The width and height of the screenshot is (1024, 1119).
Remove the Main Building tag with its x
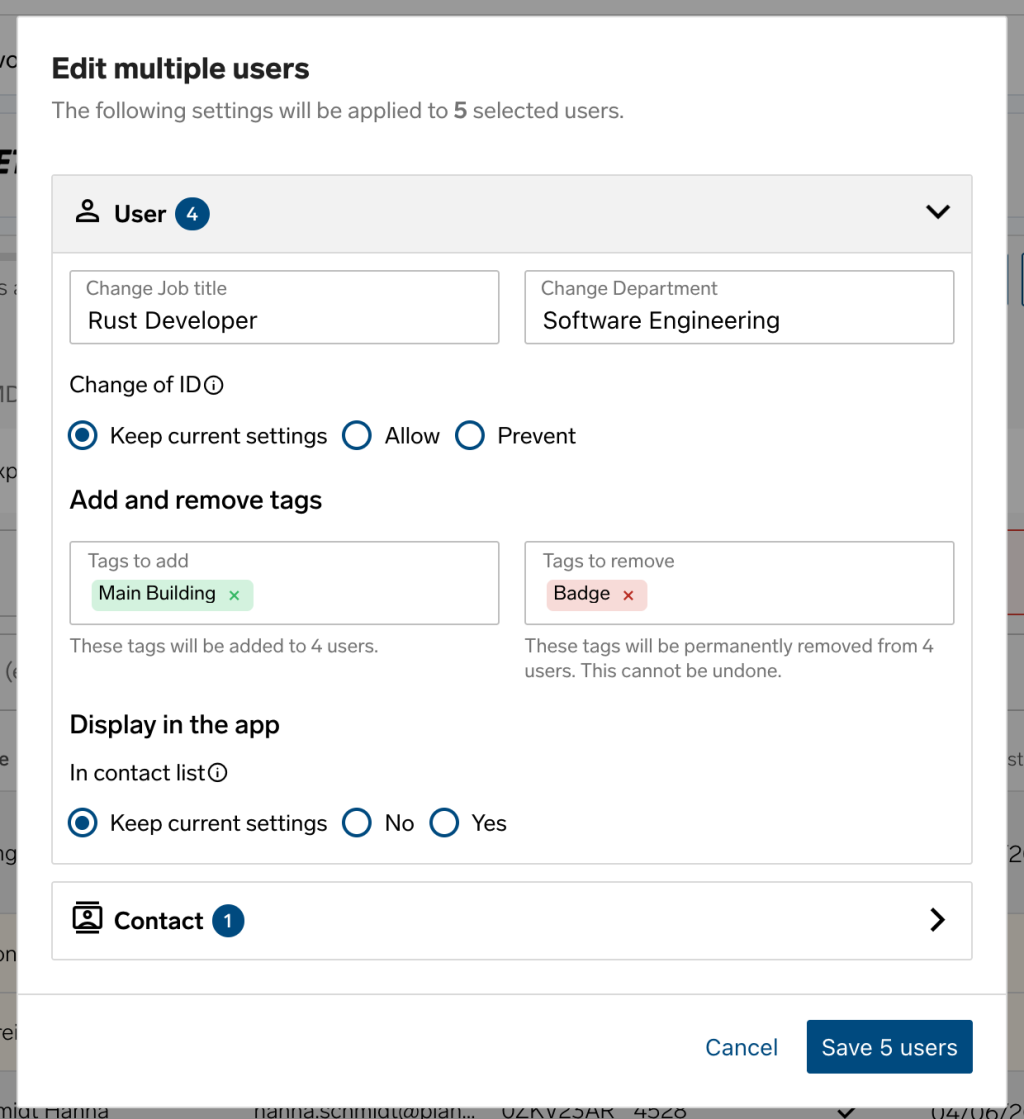pos(234,595)
